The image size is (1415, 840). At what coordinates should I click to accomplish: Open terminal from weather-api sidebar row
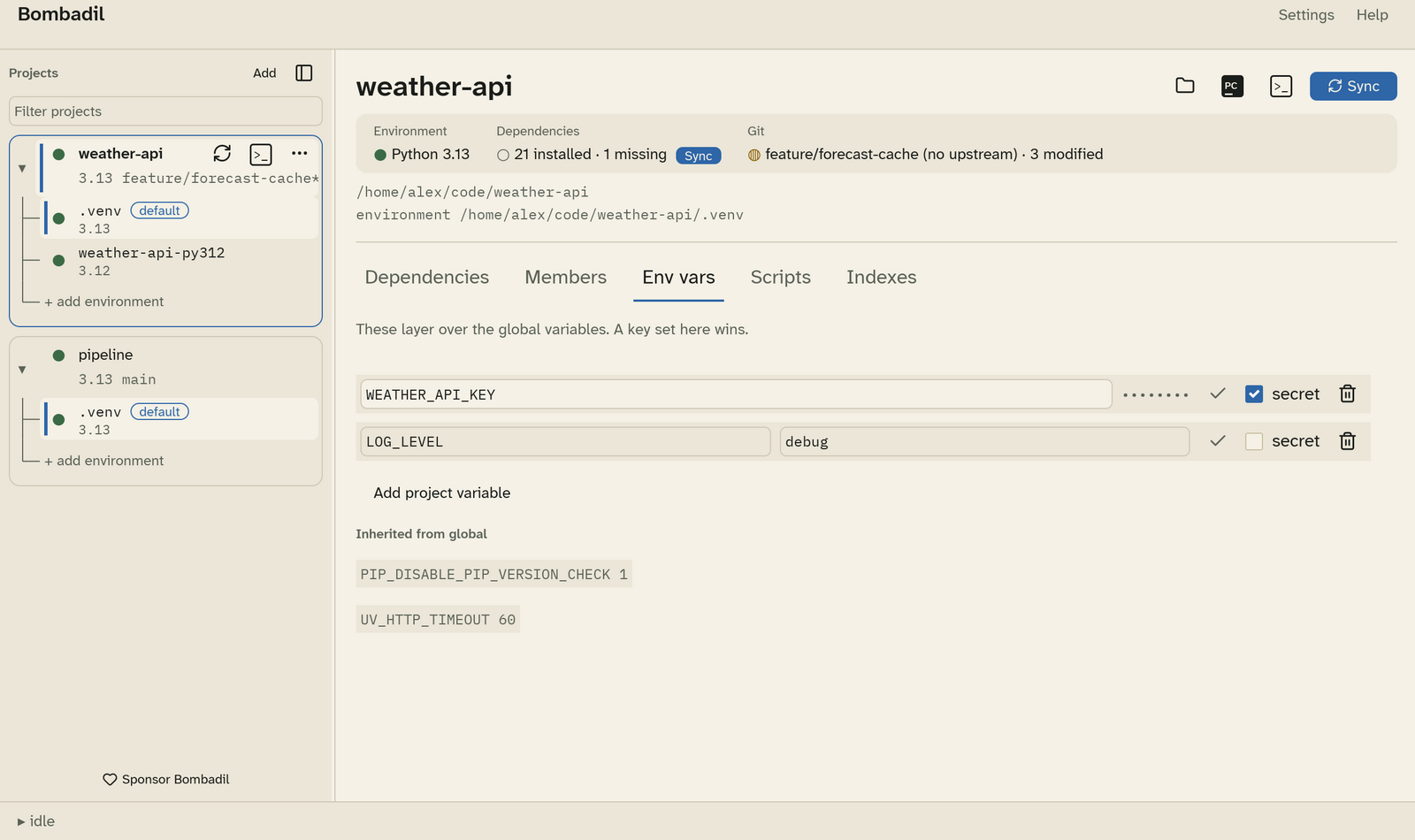[261, 155]
